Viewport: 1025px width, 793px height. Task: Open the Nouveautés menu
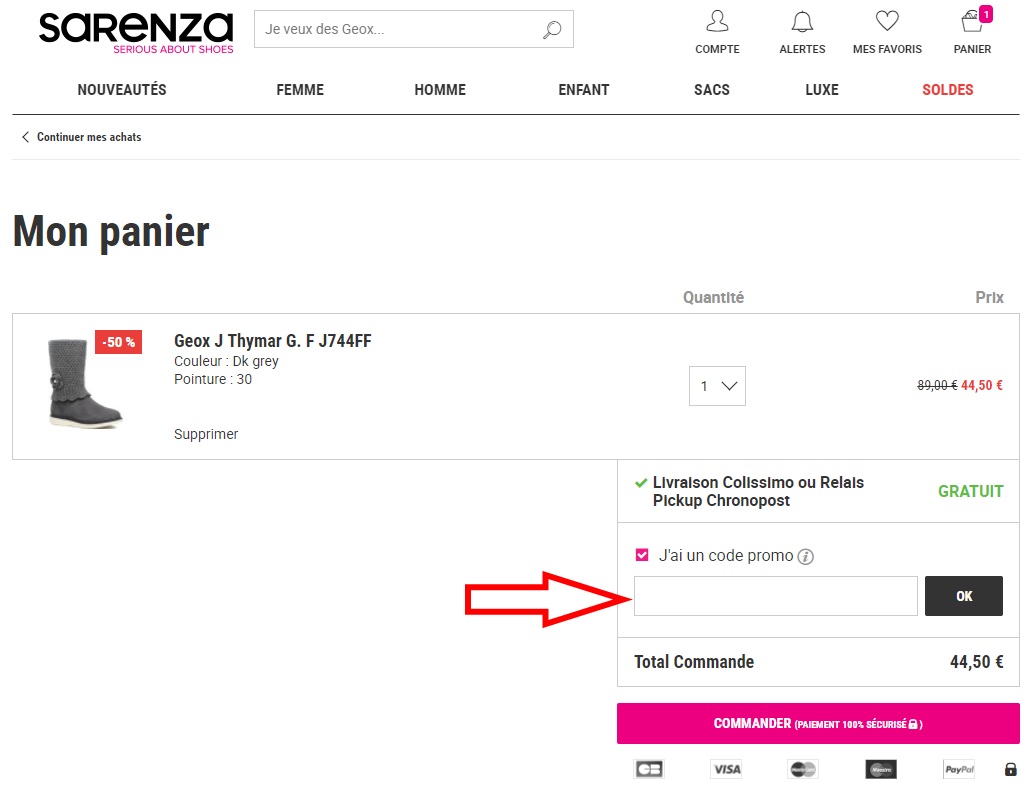(122, 90)
